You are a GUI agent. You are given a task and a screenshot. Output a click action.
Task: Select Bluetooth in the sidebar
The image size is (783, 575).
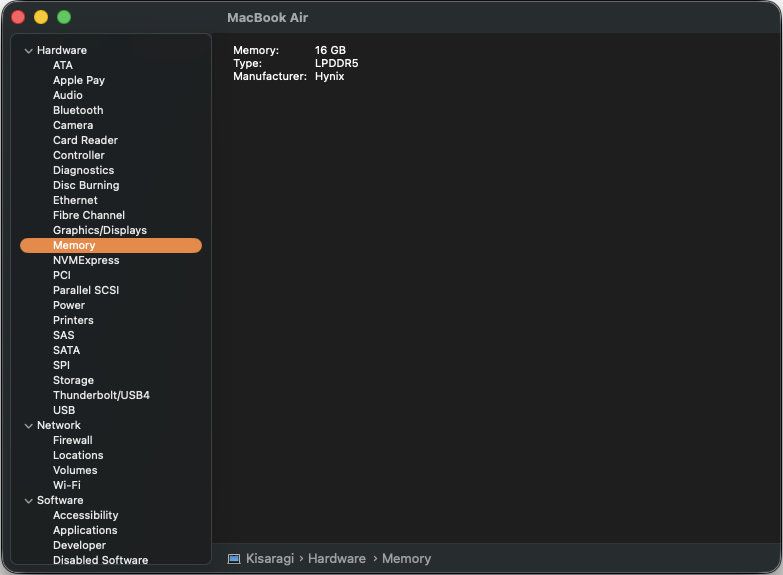[x=78, y=110]
